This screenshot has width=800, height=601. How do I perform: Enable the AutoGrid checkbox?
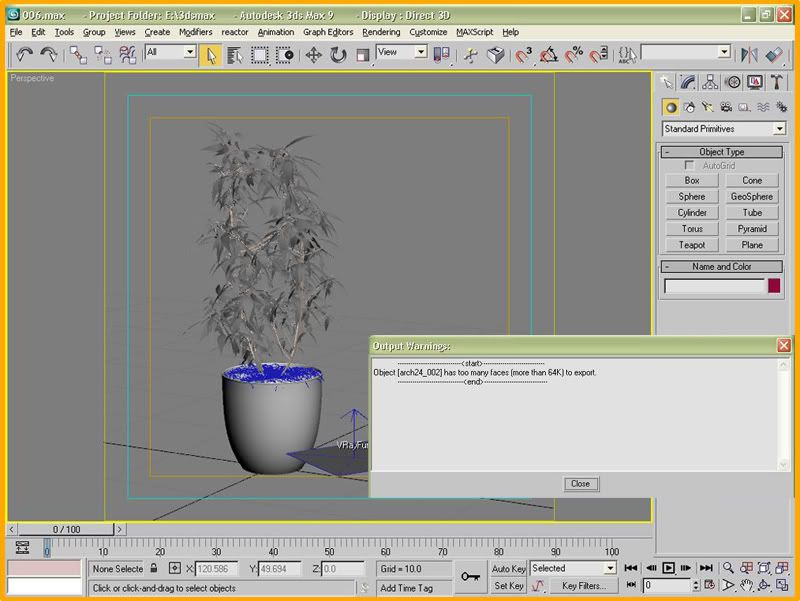(x=689, y=165)
